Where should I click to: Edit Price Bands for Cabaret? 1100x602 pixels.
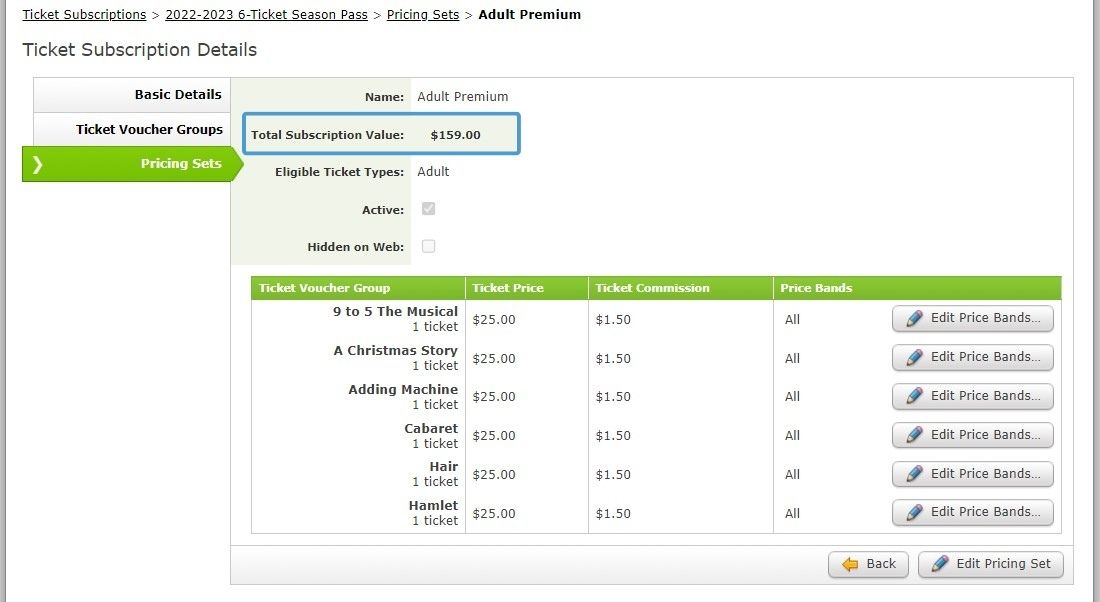click(972, 435)
